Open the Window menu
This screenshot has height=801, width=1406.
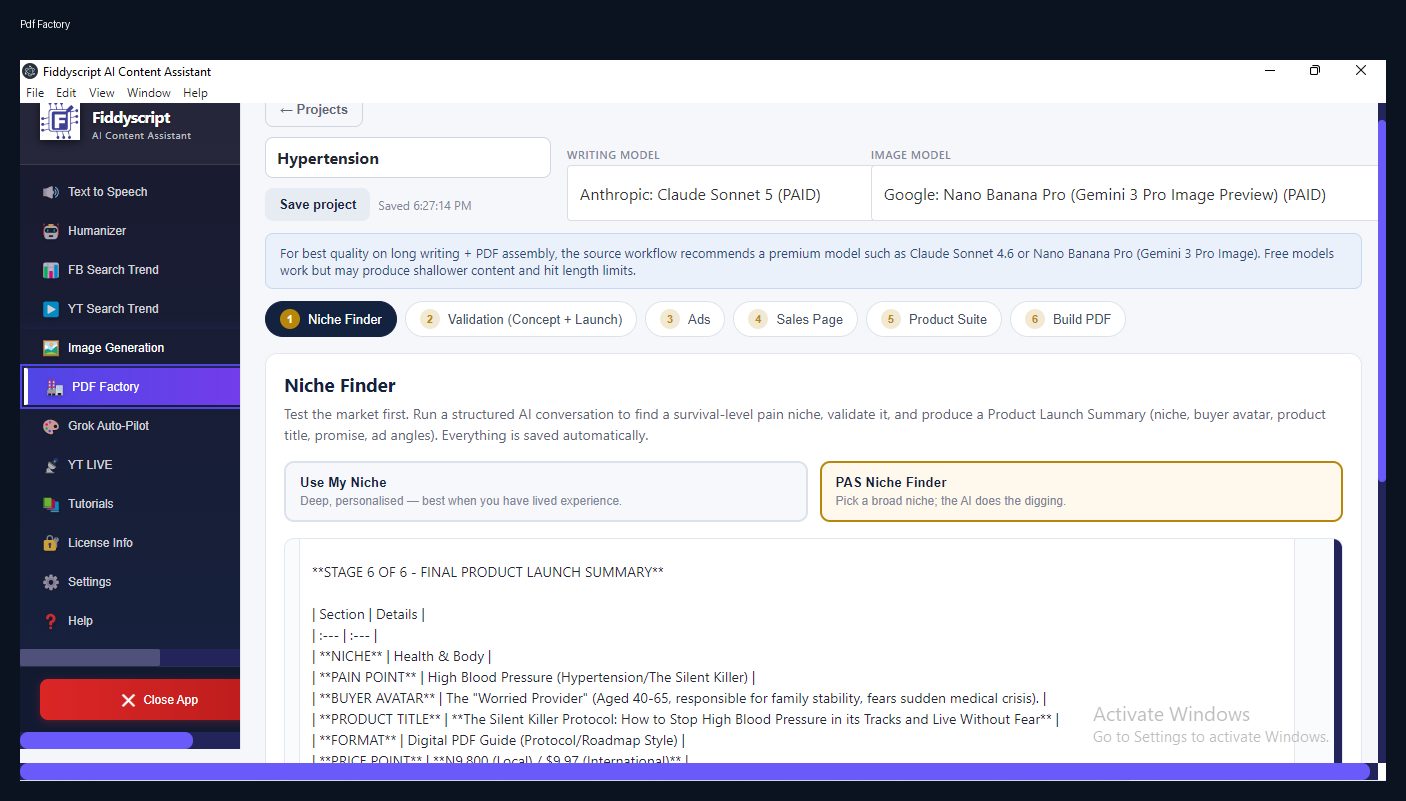[149, 93]
